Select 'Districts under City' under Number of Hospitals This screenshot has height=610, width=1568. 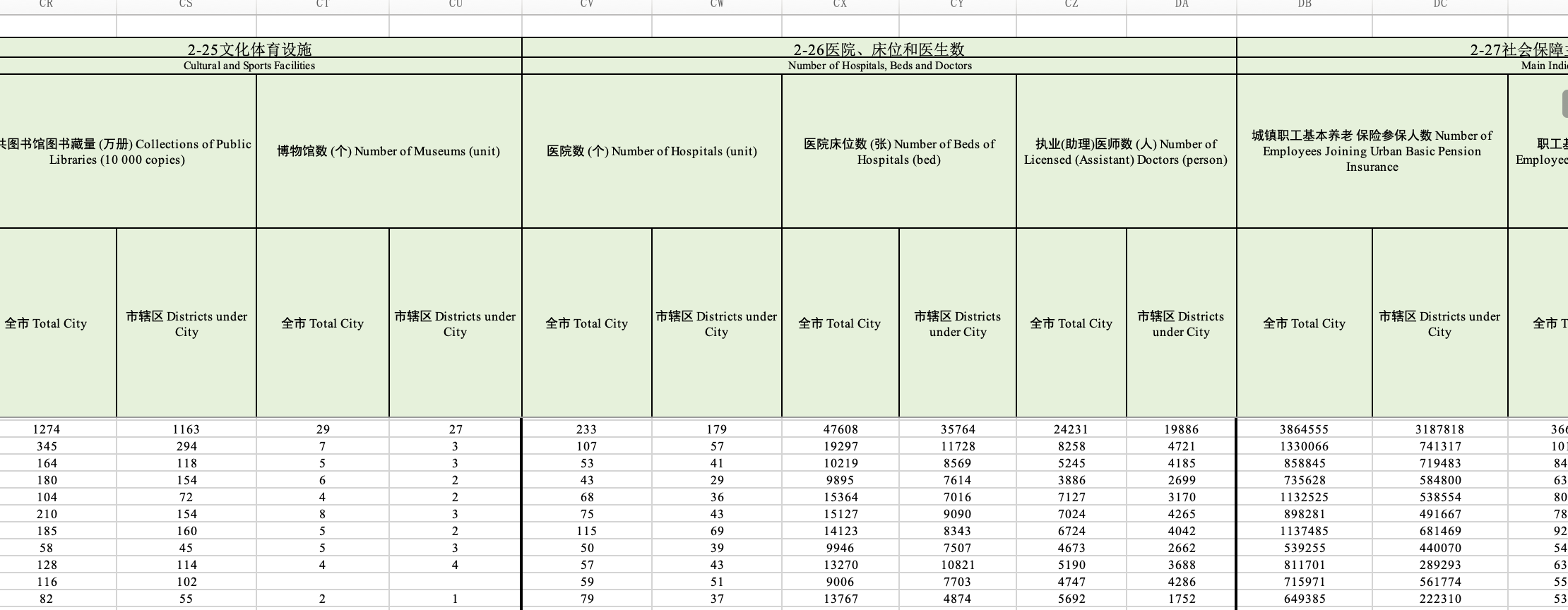717,323
